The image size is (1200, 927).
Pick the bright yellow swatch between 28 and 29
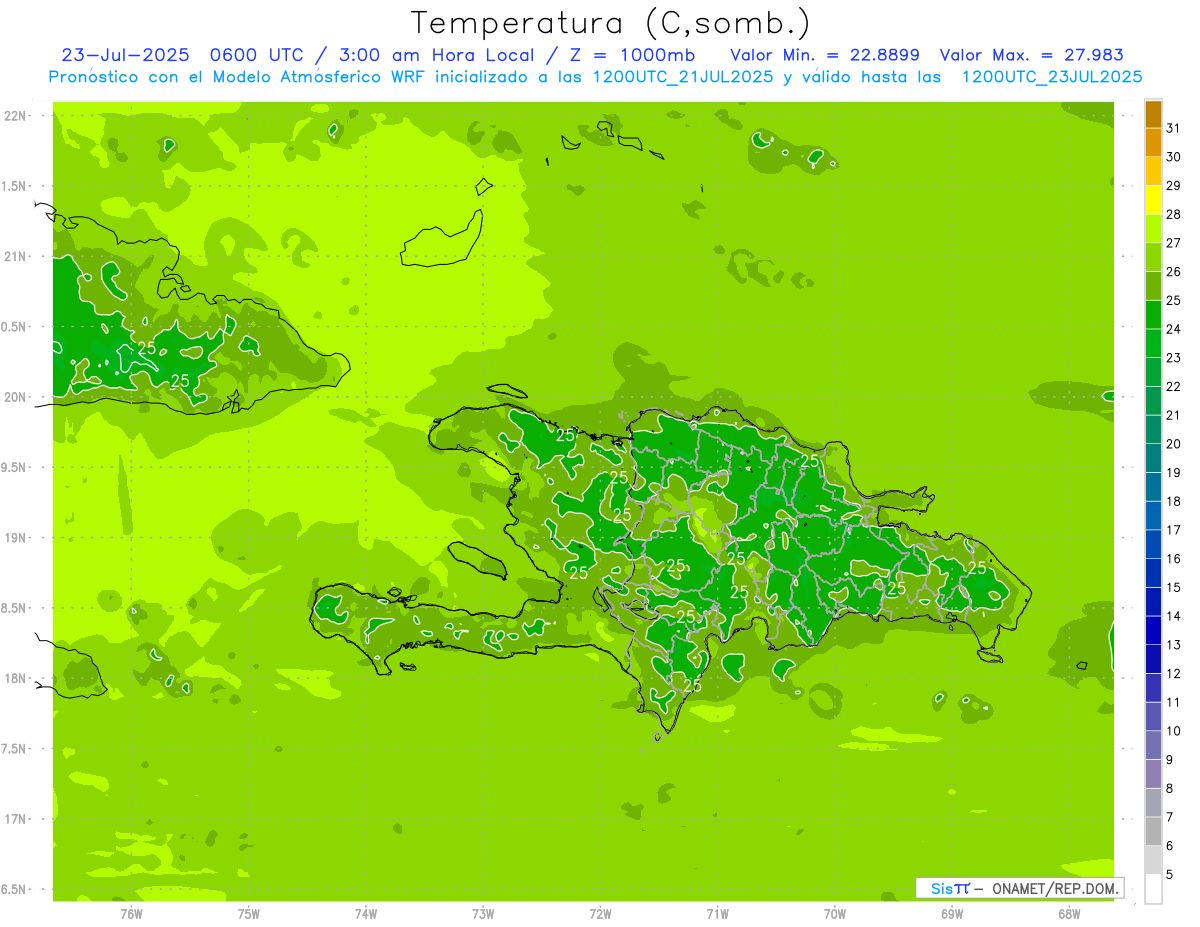tap(1153, 200)
